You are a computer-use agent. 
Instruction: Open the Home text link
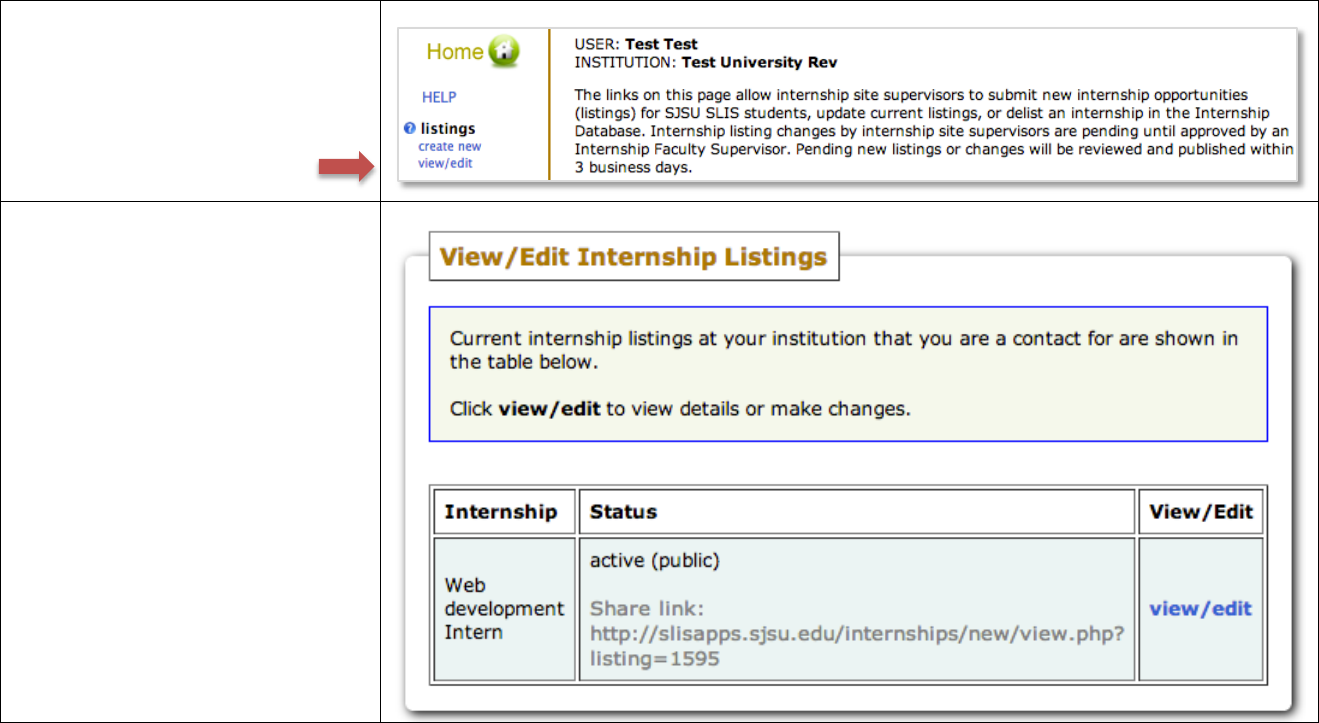[x=455, y=52]
